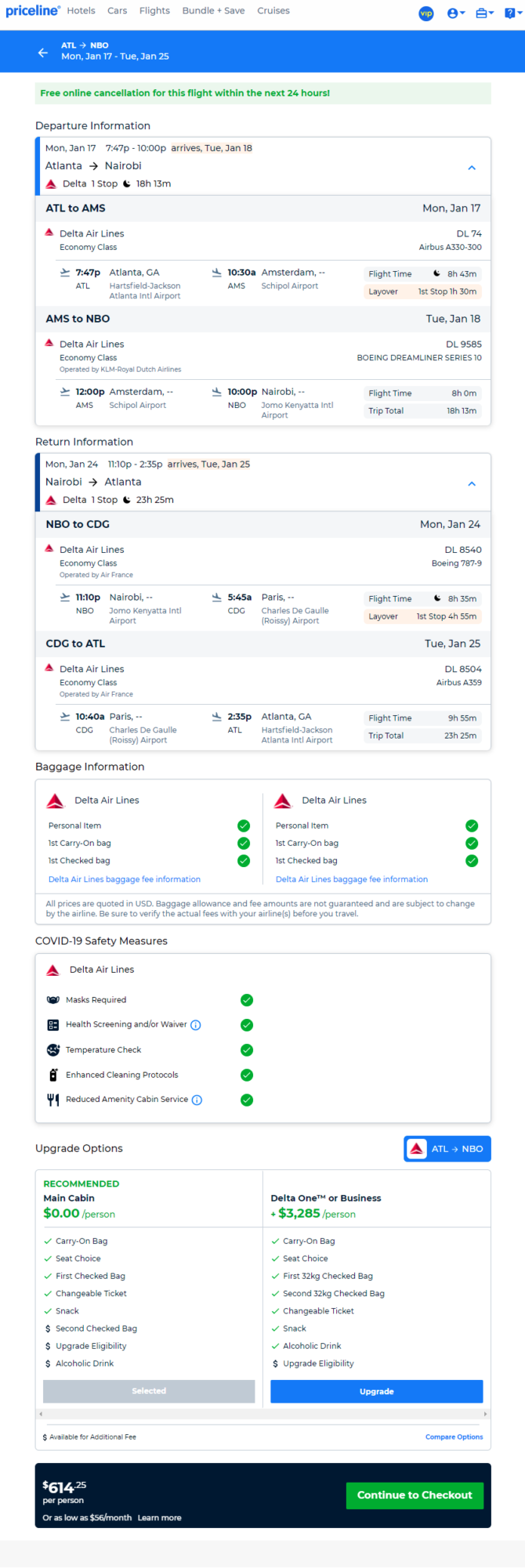
Task: Click the back arrow in header
Action: point(43,52)
